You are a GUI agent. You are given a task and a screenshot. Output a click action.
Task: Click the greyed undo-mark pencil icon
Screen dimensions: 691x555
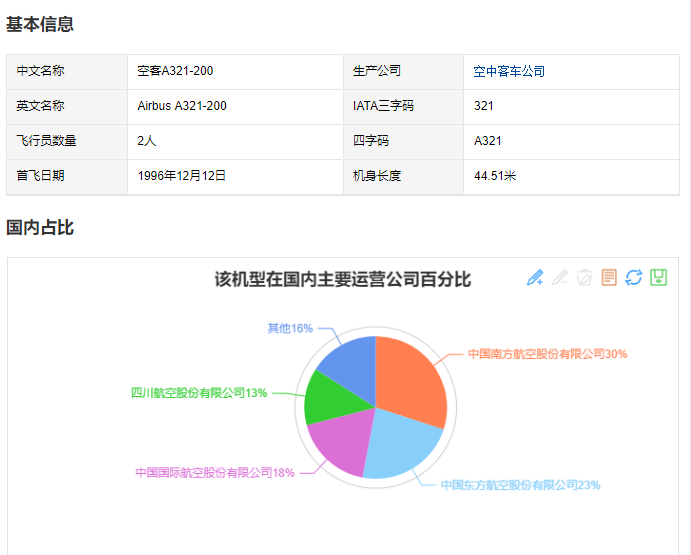[x=560, y=278]
